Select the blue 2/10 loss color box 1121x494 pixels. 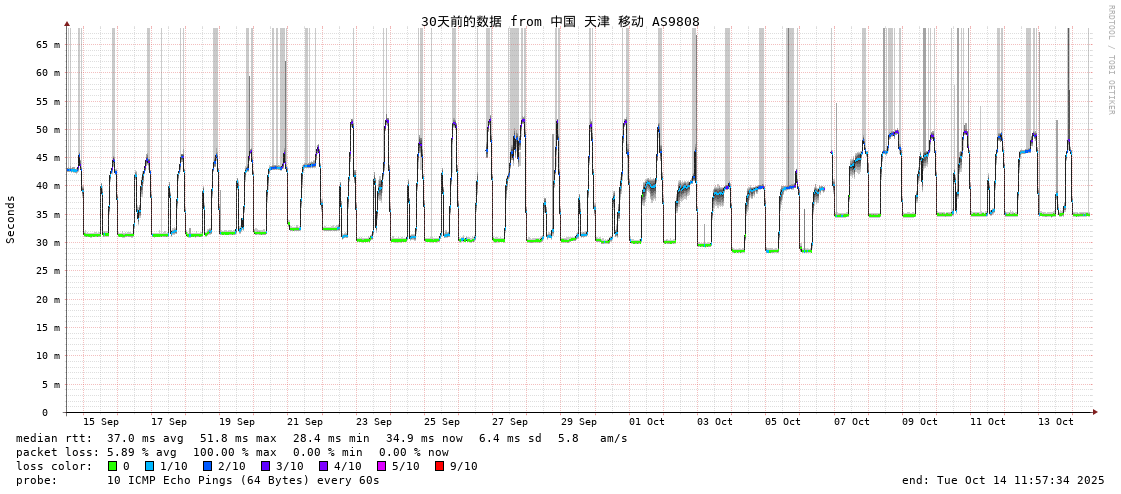207,466
